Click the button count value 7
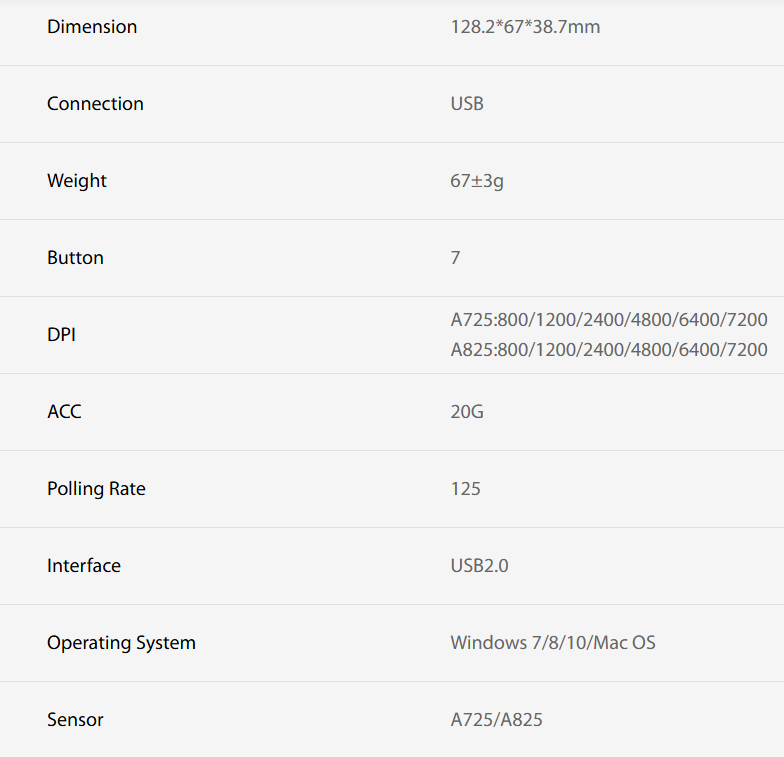 pyautogui.click(x=456, y=258)
